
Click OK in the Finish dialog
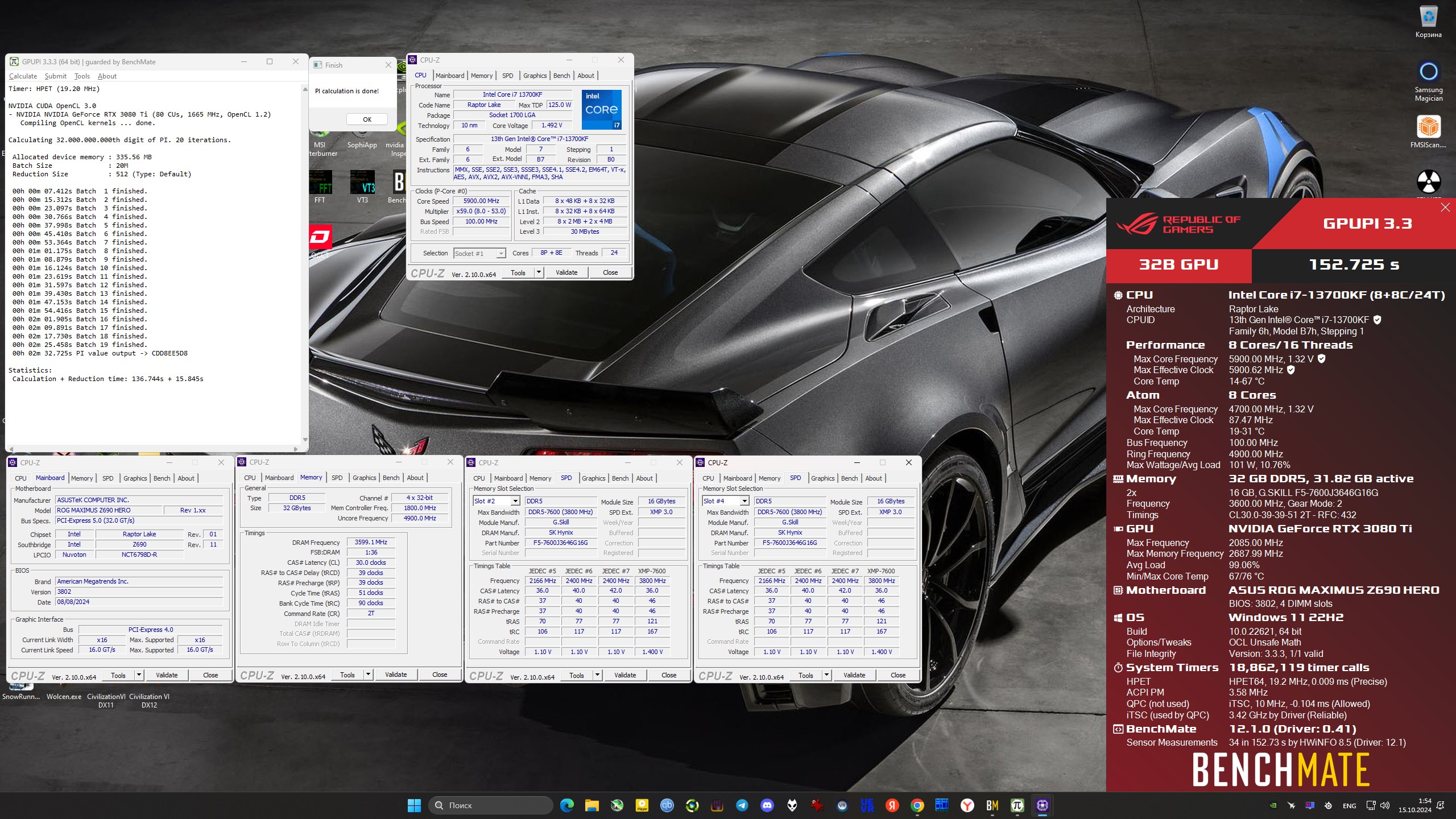pos(367,119)
